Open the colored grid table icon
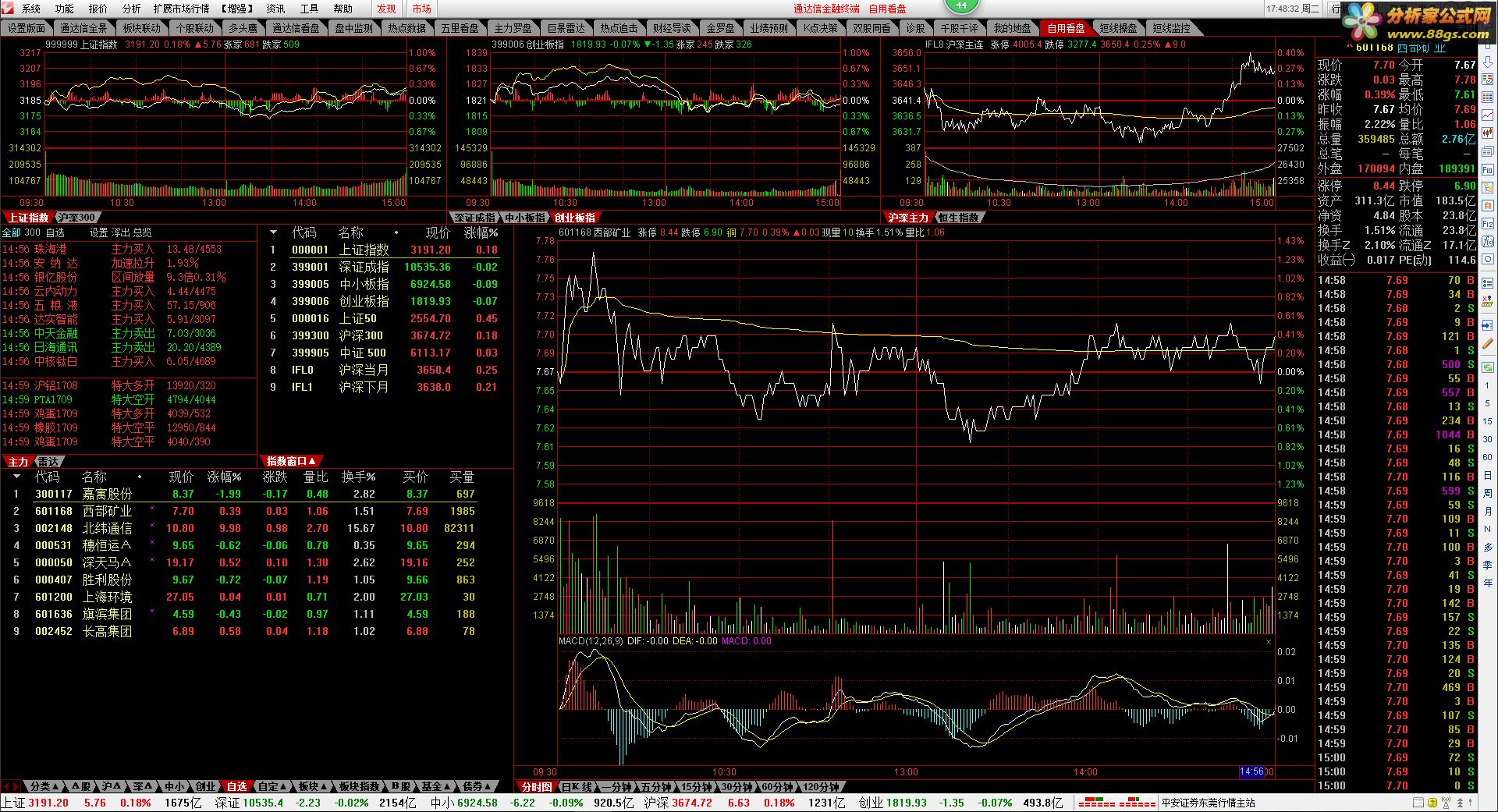This screenshot has height=812, width=1498. (x=1488, y=97)
